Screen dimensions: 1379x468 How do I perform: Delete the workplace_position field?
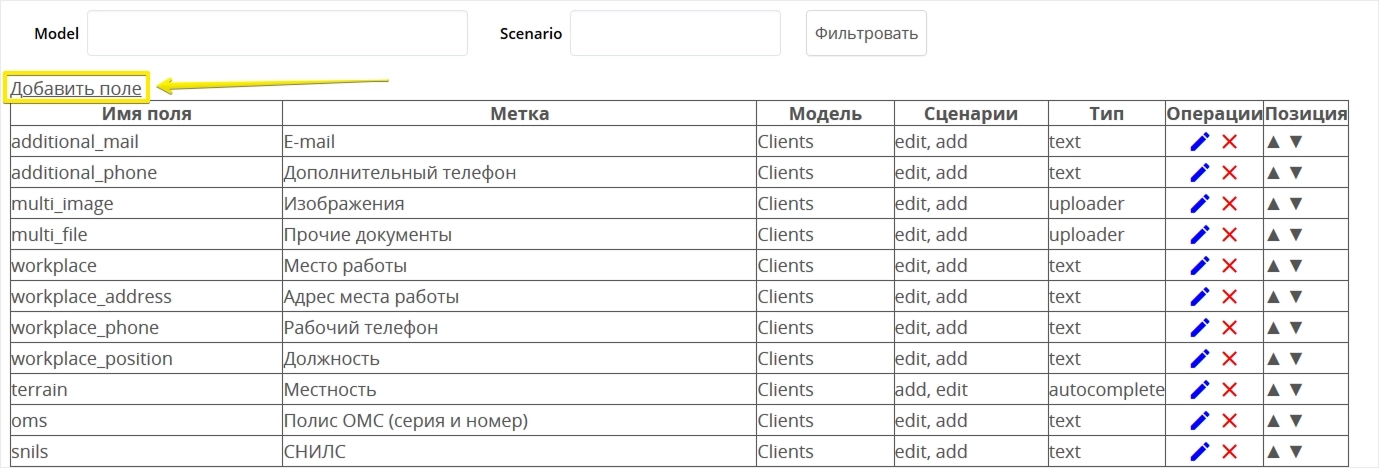(1230, 359)
